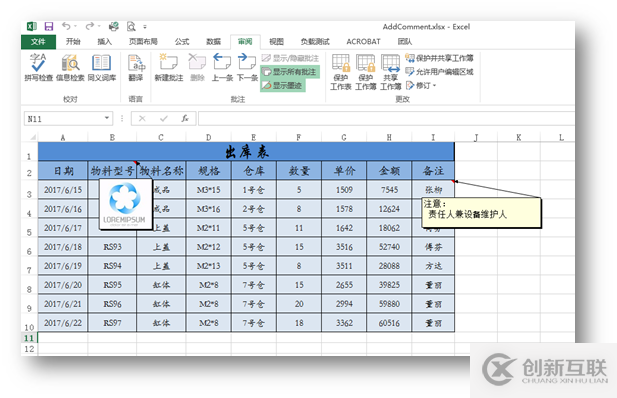Viewport: 617px width, 398px height.
Task: Go to 下一条 next comment
Action: click(x=247, y=67)
